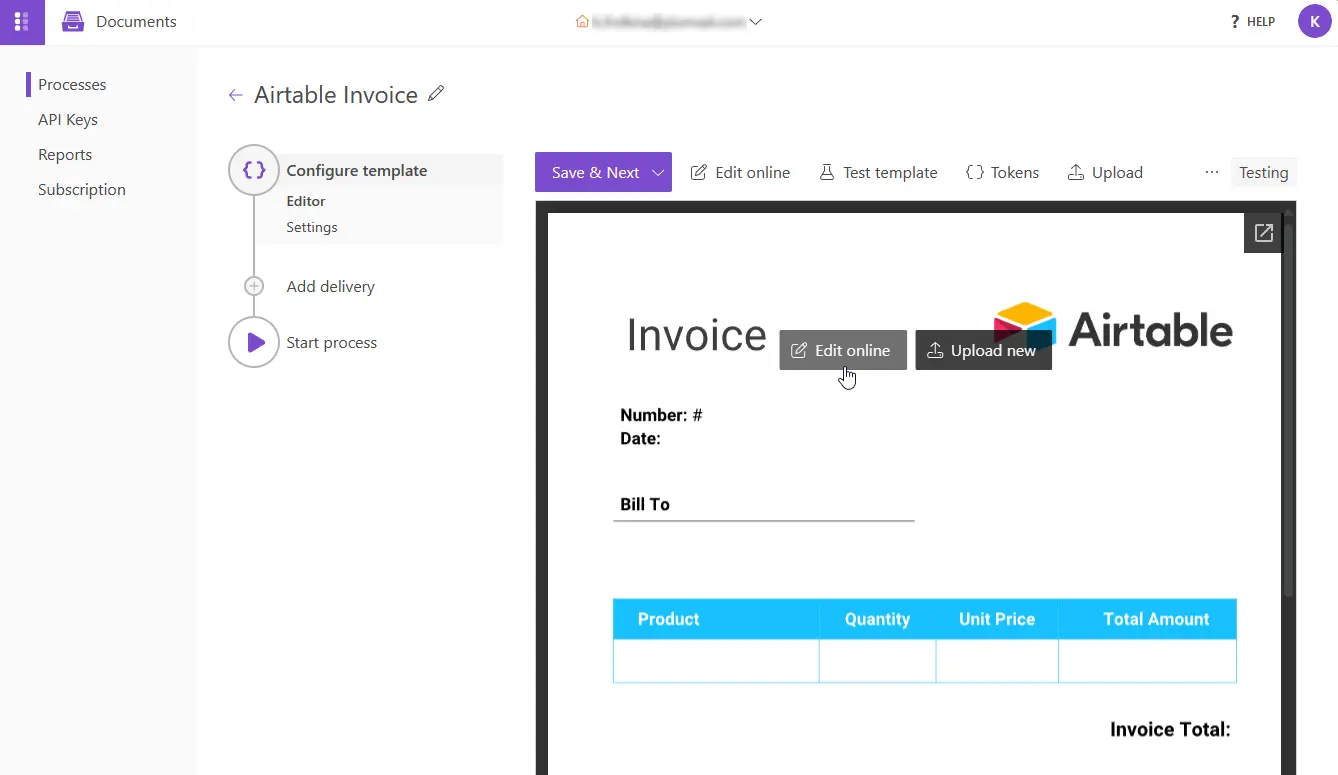This screenshot has width=1338, height=775.
Task: Click the Start process play icon
Action: [x=254, y=342]
